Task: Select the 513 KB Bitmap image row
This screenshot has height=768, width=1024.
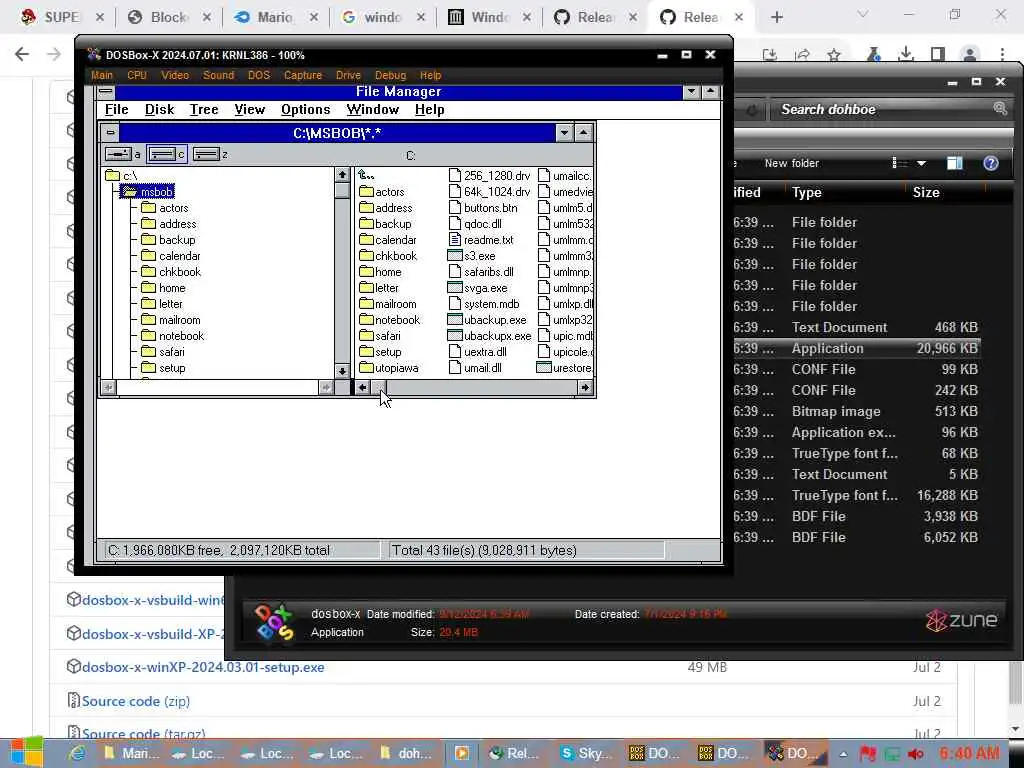Action: click(x=856, y=411)
